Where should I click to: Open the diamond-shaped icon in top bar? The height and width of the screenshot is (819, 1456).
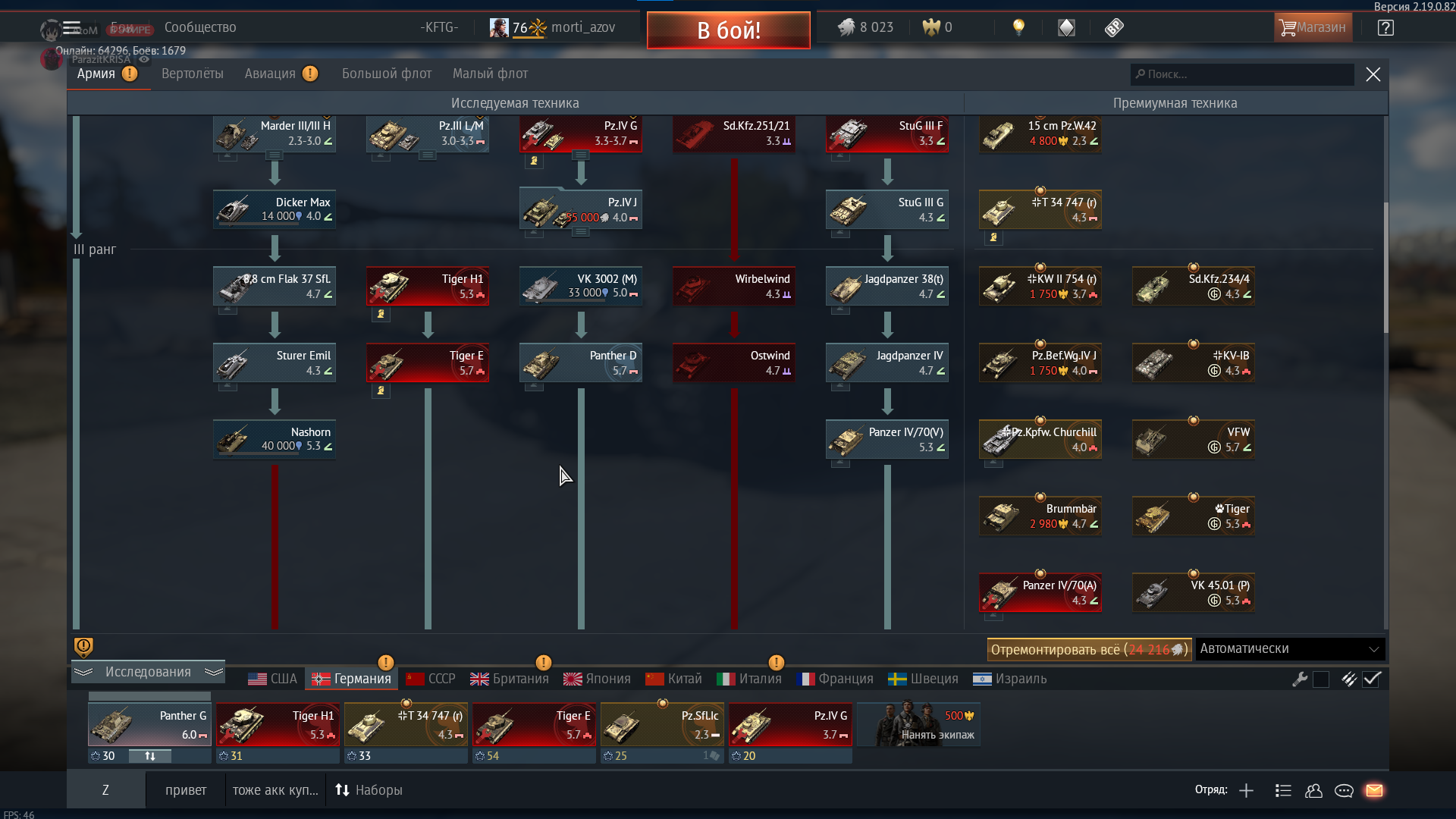click(x=1066, y=28)
